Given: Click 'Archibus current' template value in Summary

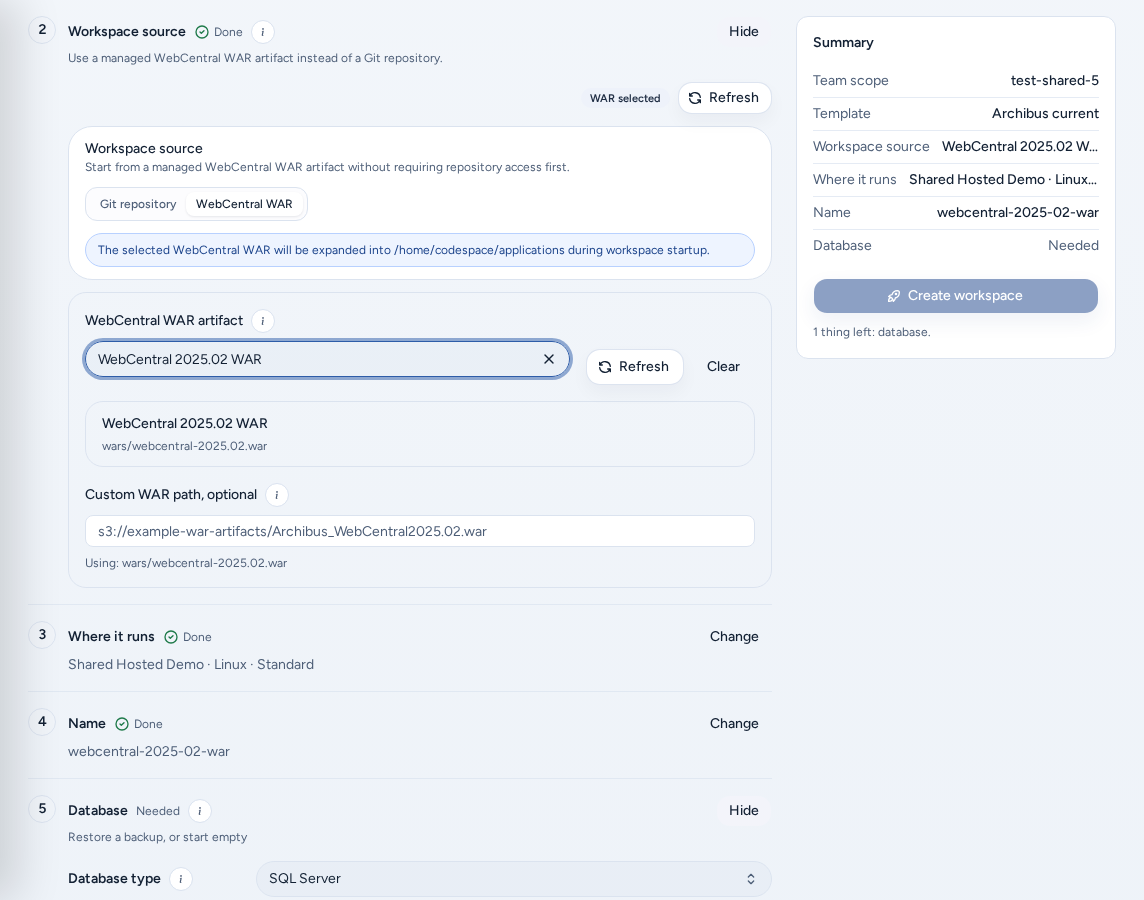Looking at the screenshot, I should pos(1045,113).
